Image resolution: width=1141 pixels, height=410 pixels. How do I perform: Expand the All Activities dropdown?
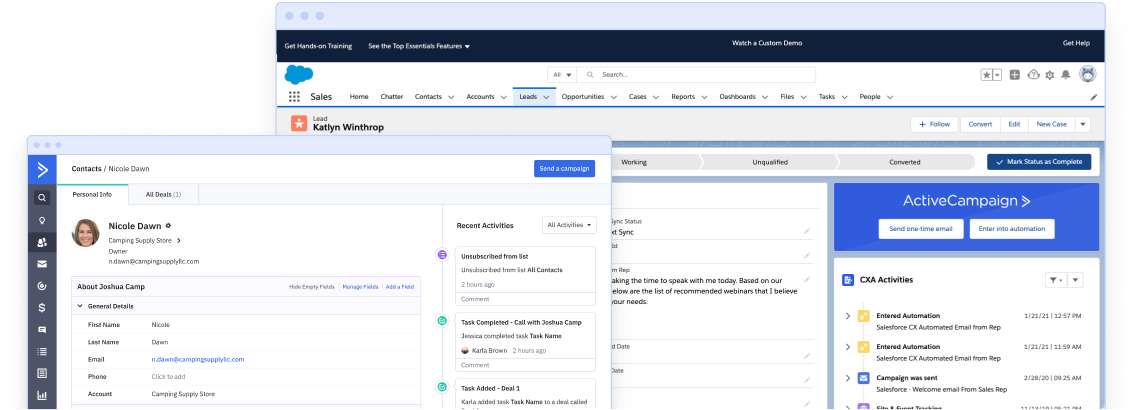pos(569,225)
